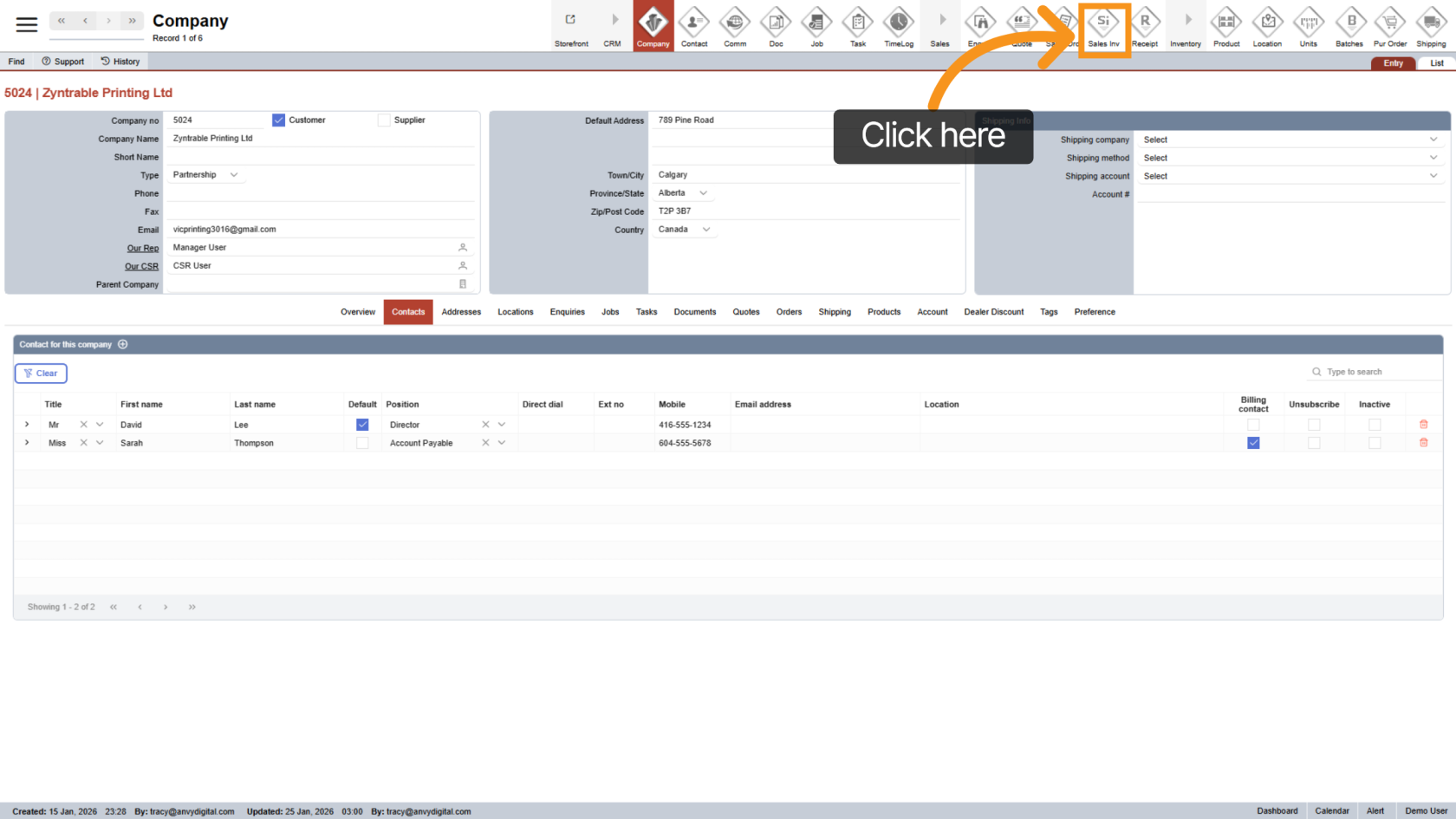Image resolution: width=1456 pixels, height=819 pixels.
Task: Switch to the Addresses tab
Action: pyautogui.click(x=461, y=312)
